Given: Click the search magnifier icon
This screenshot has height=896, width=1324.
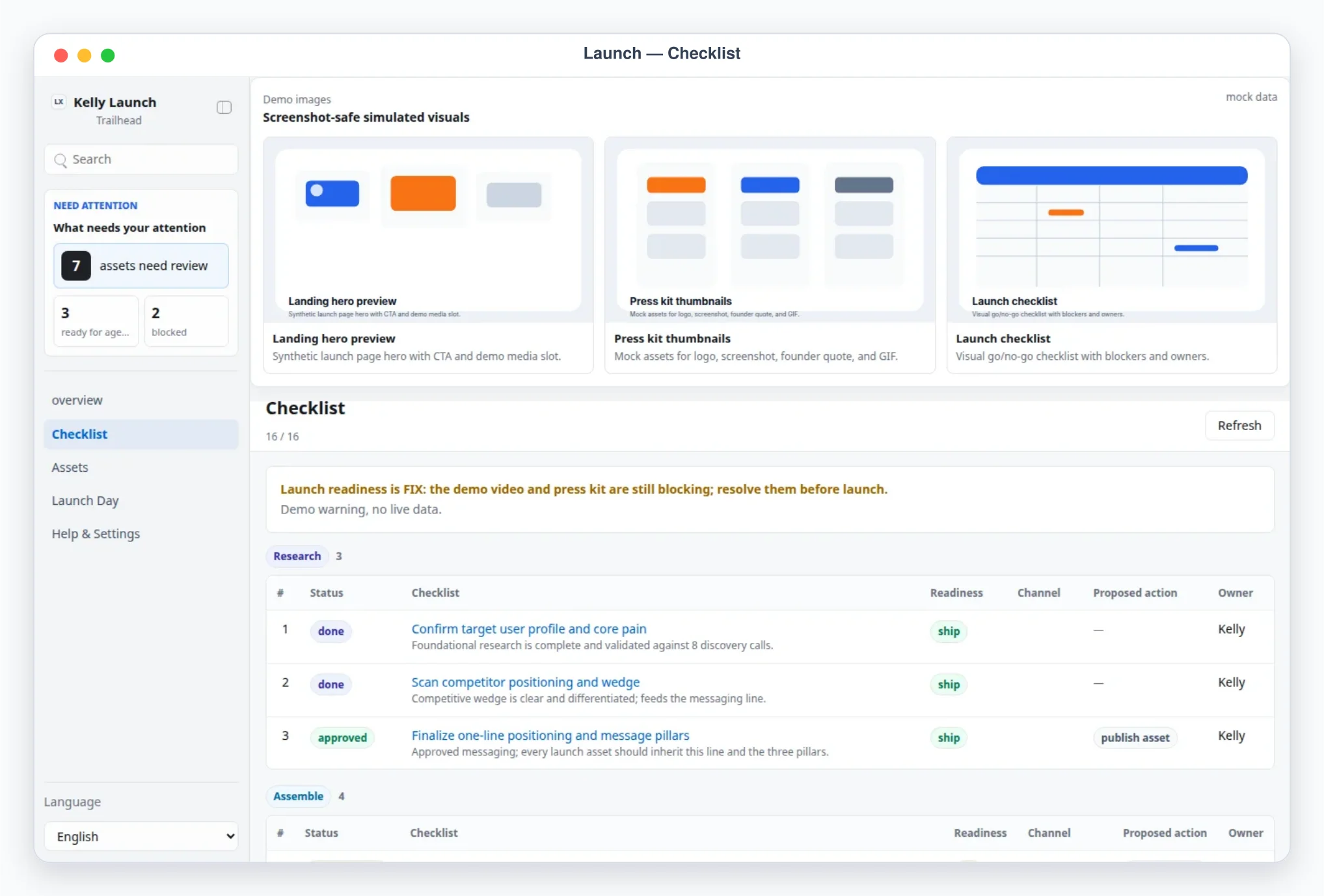Looking at the screenshot, I should point(61,160).
